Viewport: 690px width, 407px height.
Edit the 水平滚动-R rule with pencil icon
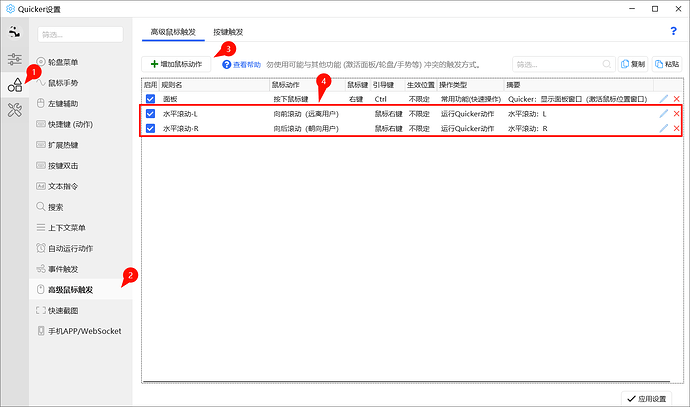tap(663, 128)
